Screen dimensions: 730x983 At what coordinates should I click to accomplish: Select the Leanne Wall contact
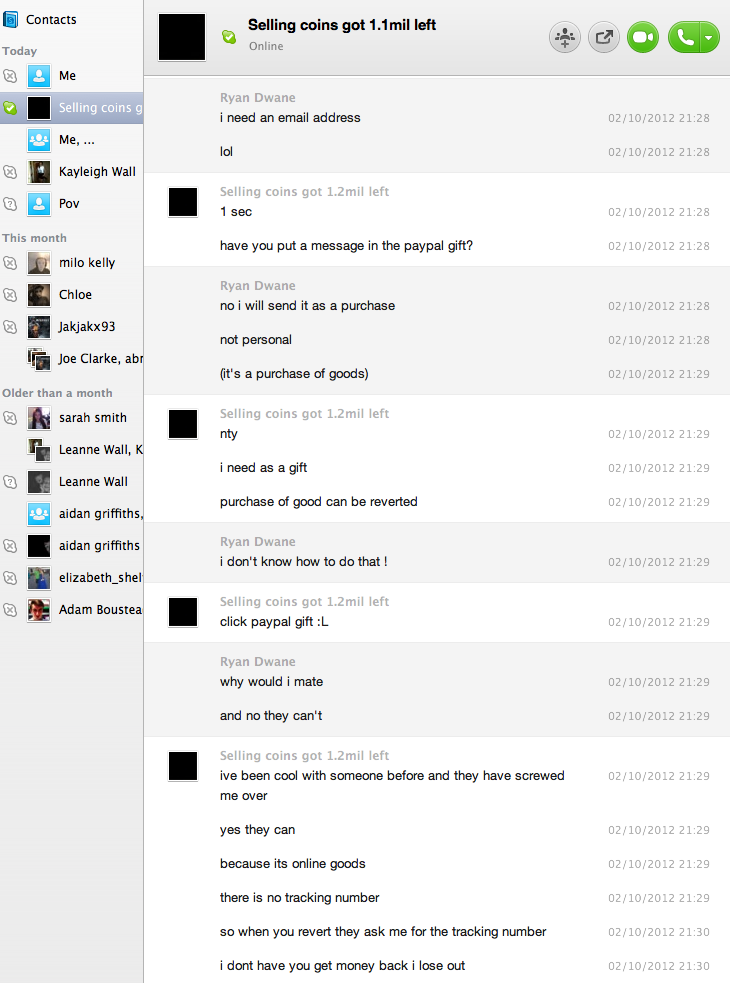(71, 481)
